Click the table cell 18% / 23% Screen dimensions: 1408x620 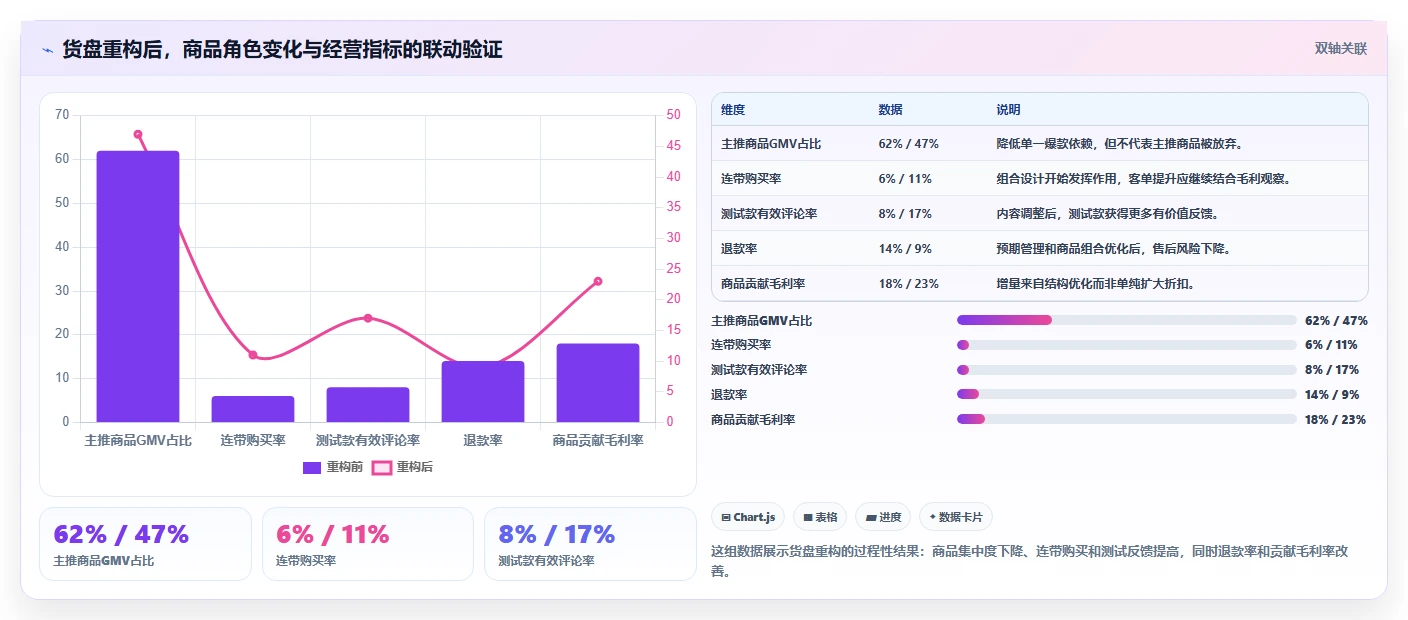(908, 284)
